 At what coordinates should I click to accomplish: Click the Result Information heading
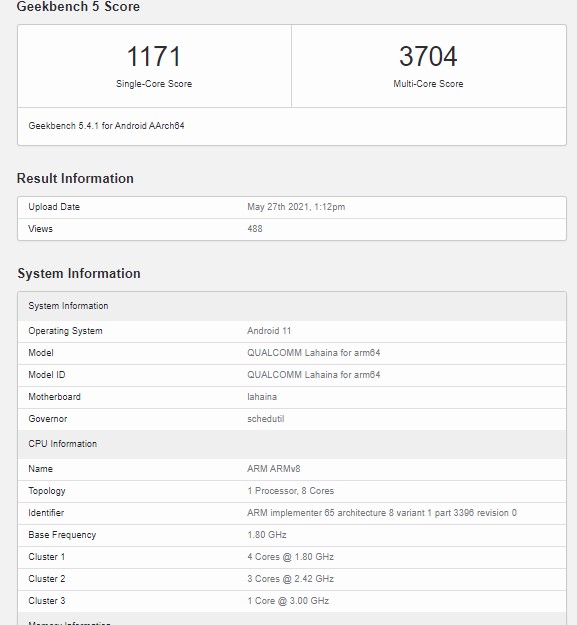75,178
